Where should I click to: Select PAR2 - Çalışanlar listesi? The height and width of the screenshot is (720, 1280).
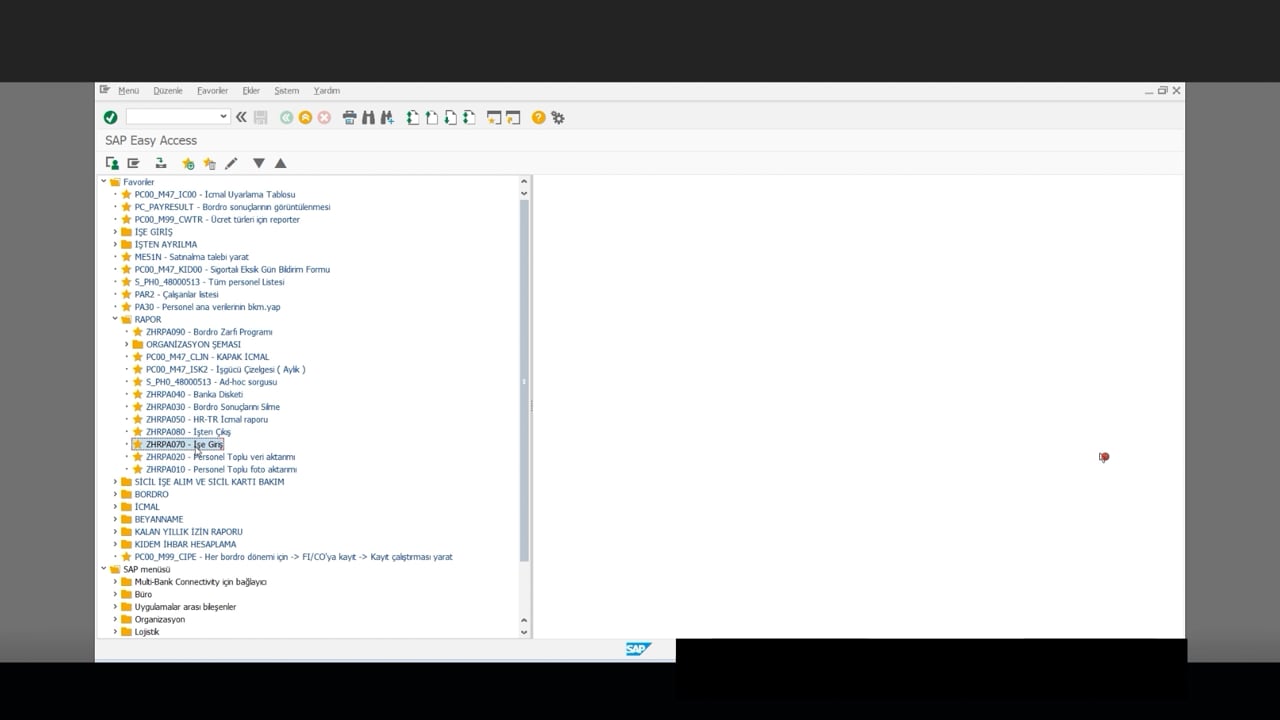coord(177,294)
